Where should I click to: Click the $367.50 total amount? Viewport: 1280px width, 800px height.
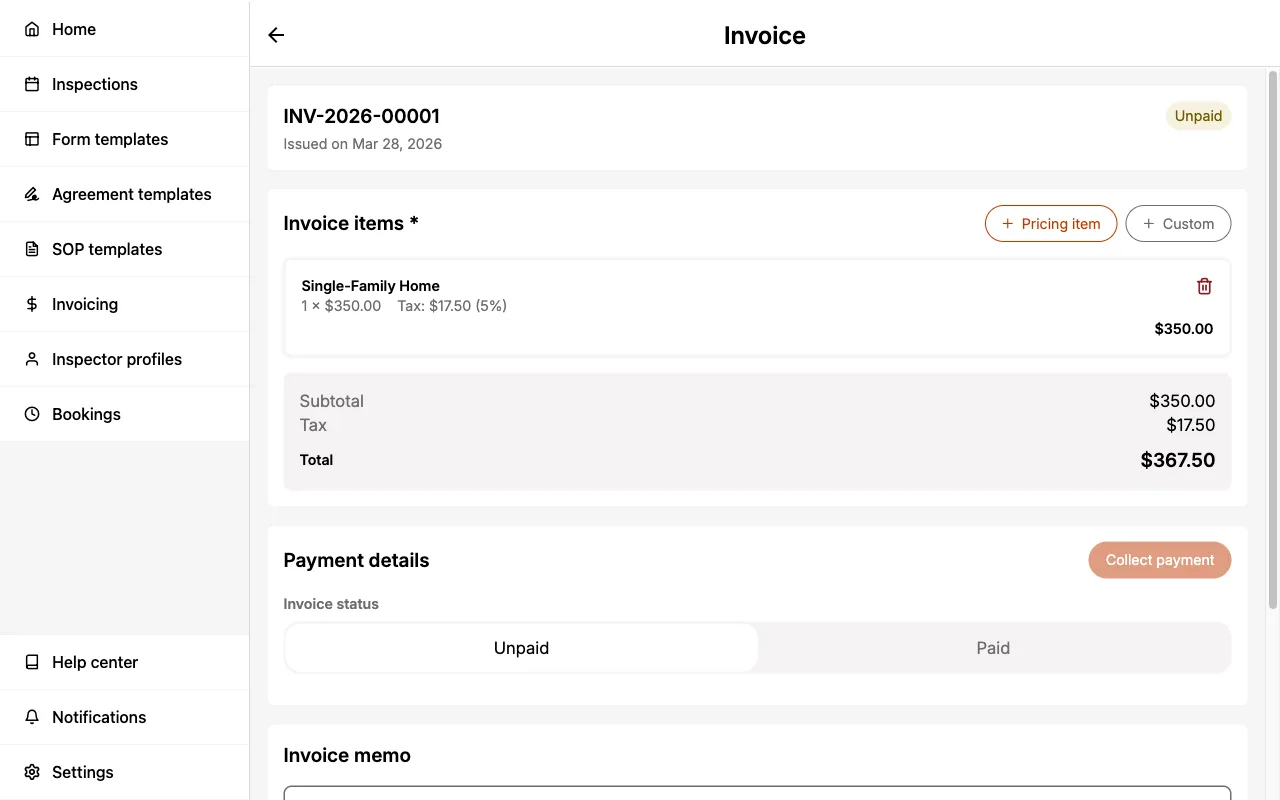(1178, 460)
